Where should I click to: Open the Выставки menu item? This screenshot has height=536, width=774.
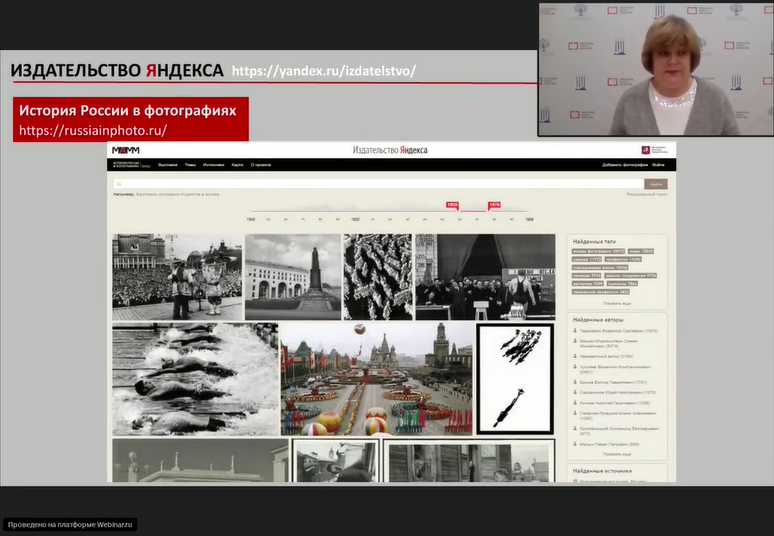pos(167,164)
